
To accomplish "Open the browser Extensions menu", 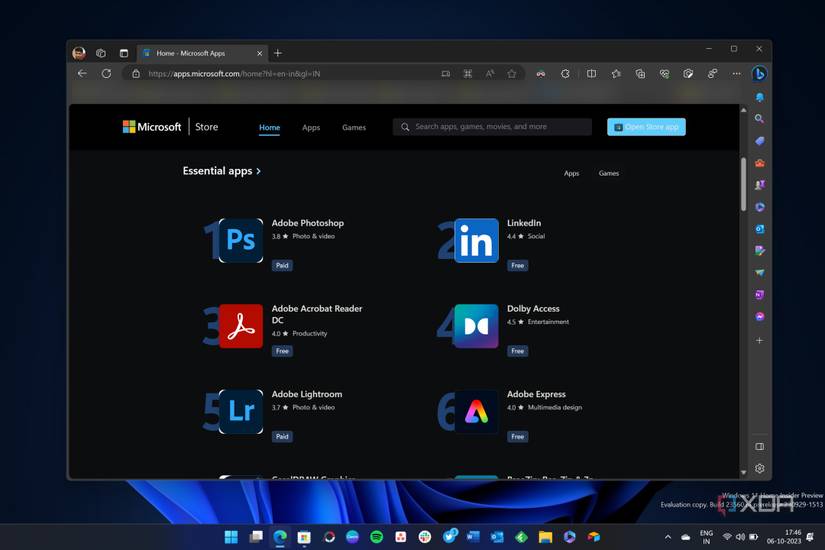I will [565, 74].
